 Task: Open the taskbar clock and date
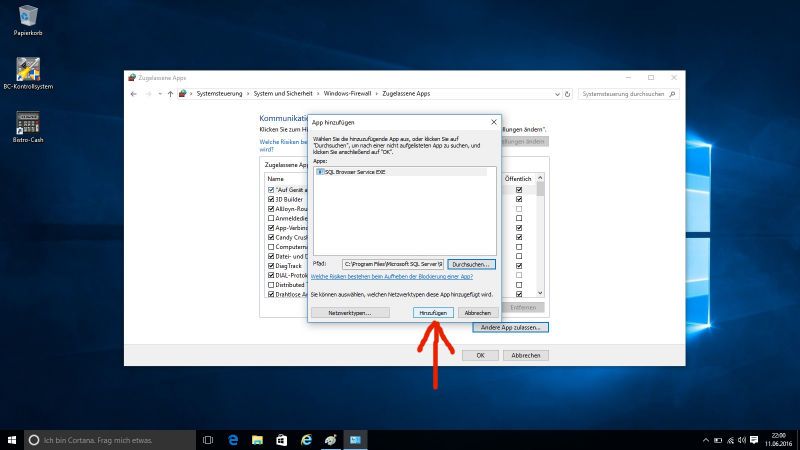tap(778, 440)
